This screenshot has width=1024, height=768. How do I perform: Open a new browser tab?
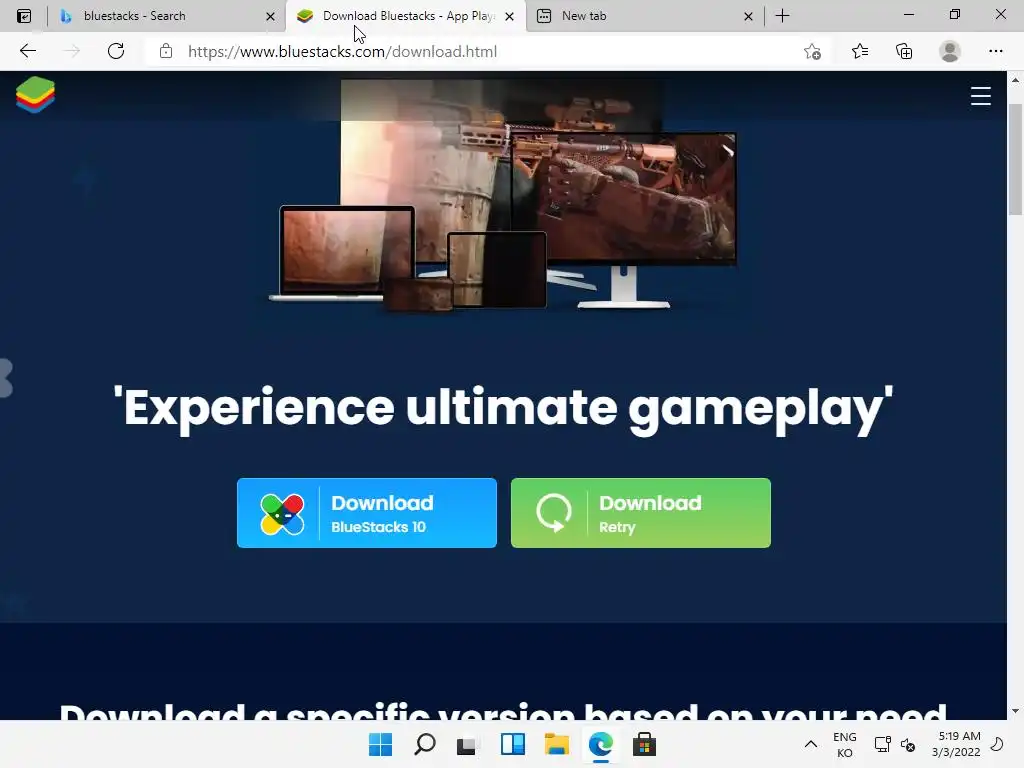782,16
